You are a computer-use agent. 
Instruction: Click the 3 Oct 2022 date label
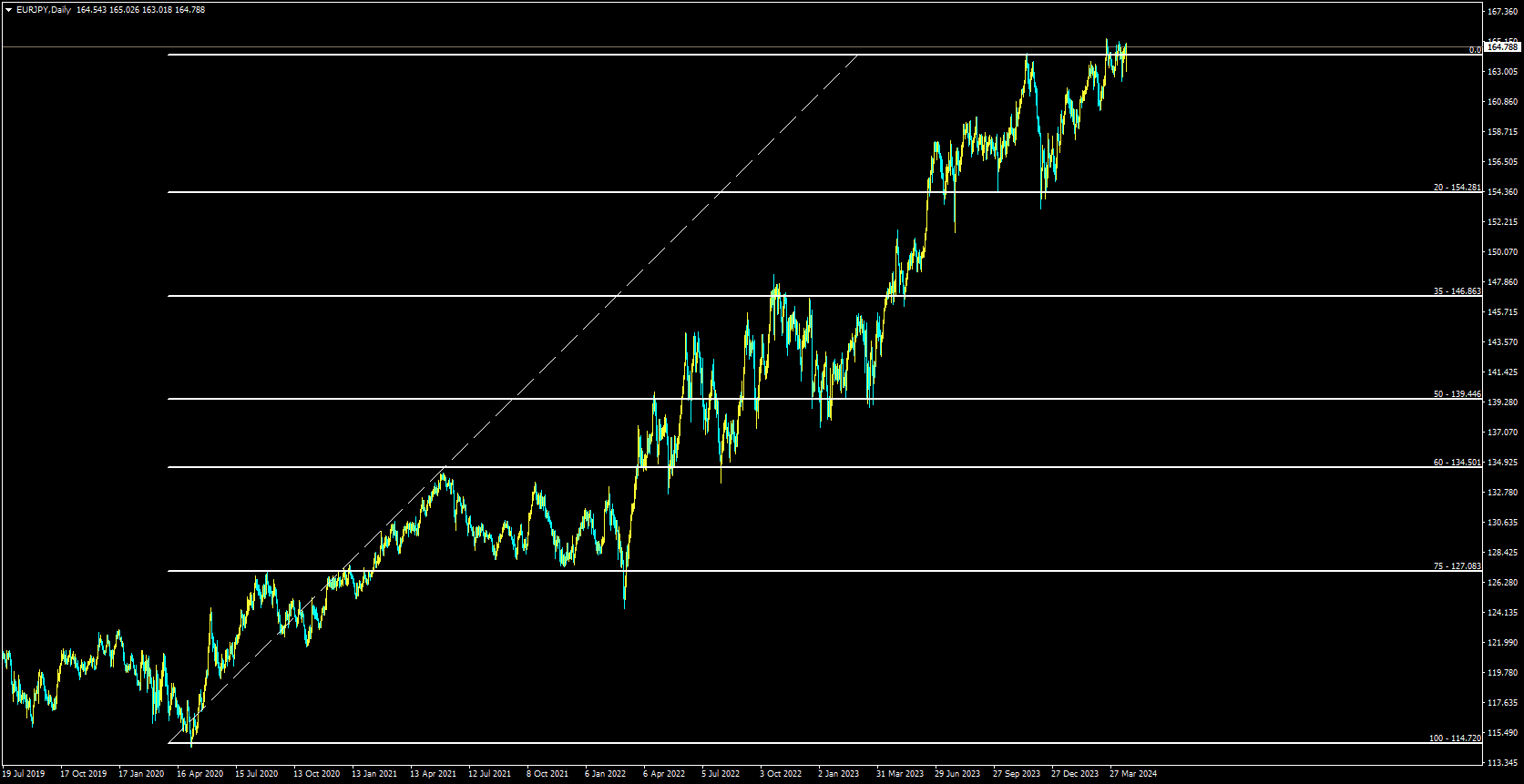781,774
